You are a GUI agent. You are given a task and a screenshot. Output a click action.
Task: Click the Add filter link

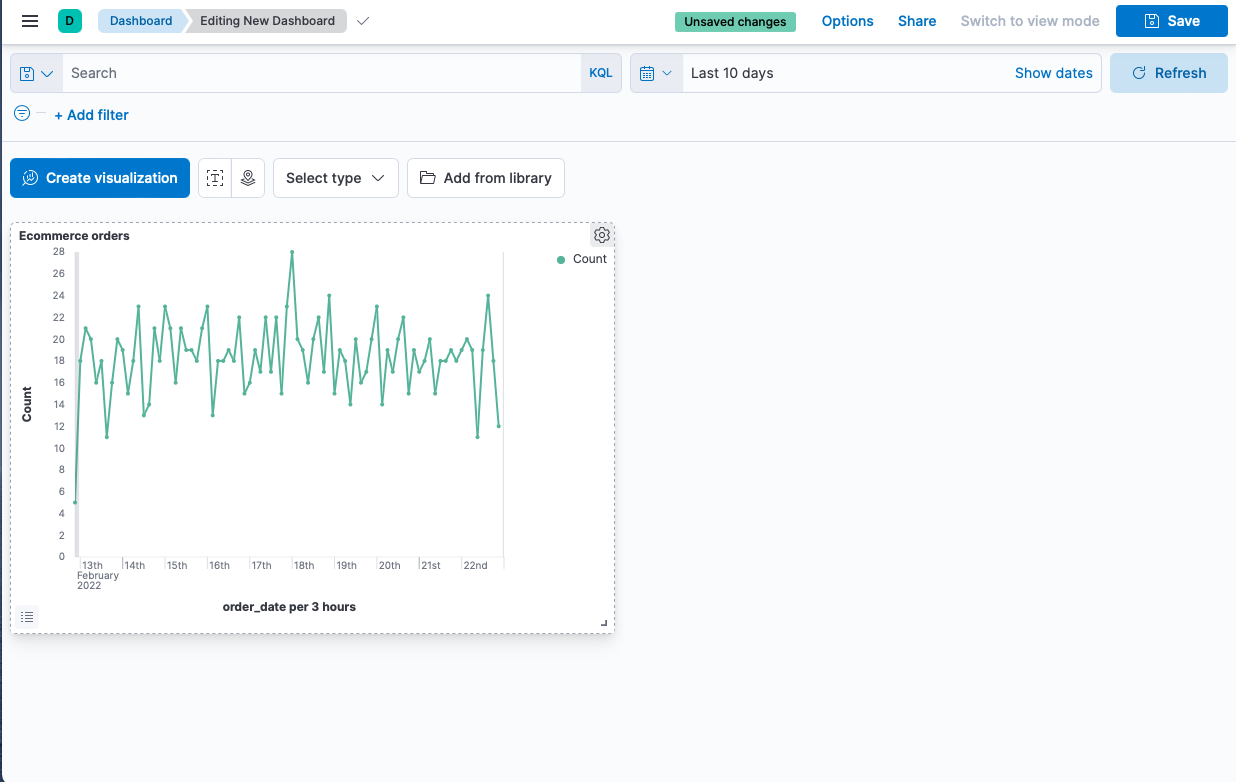tap(91, 114)
